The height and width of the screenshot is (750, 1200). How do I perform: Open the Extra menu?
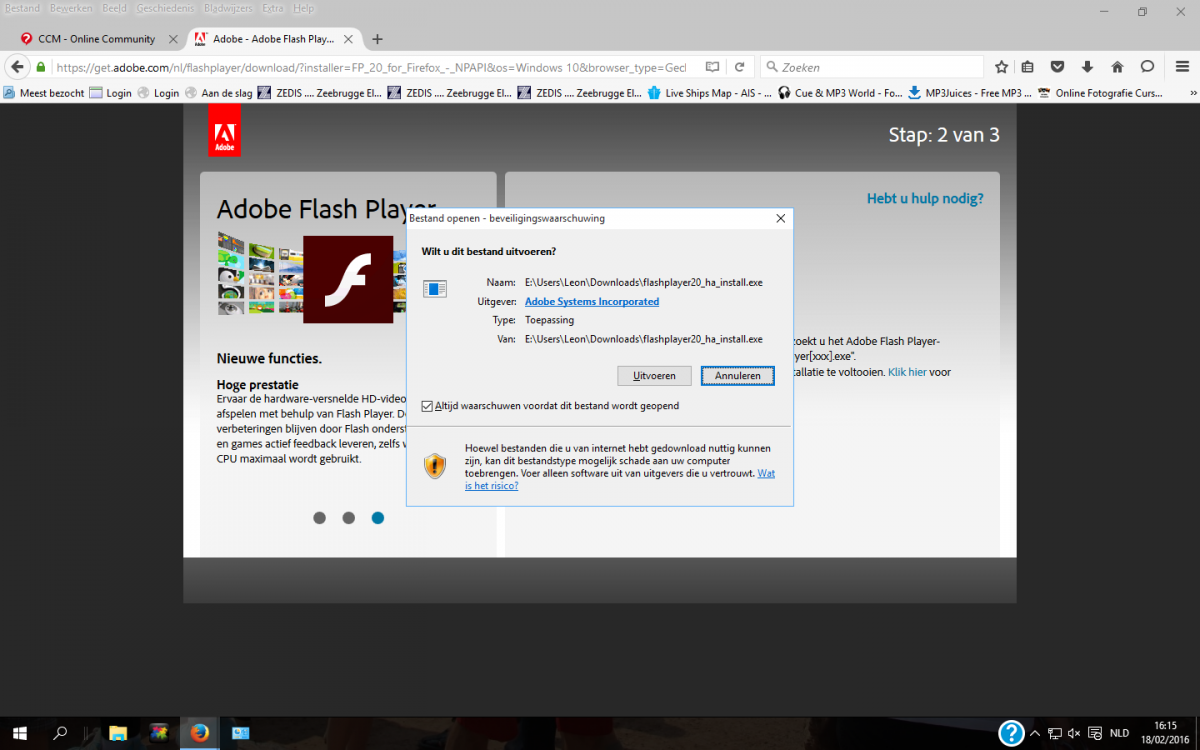272,8
